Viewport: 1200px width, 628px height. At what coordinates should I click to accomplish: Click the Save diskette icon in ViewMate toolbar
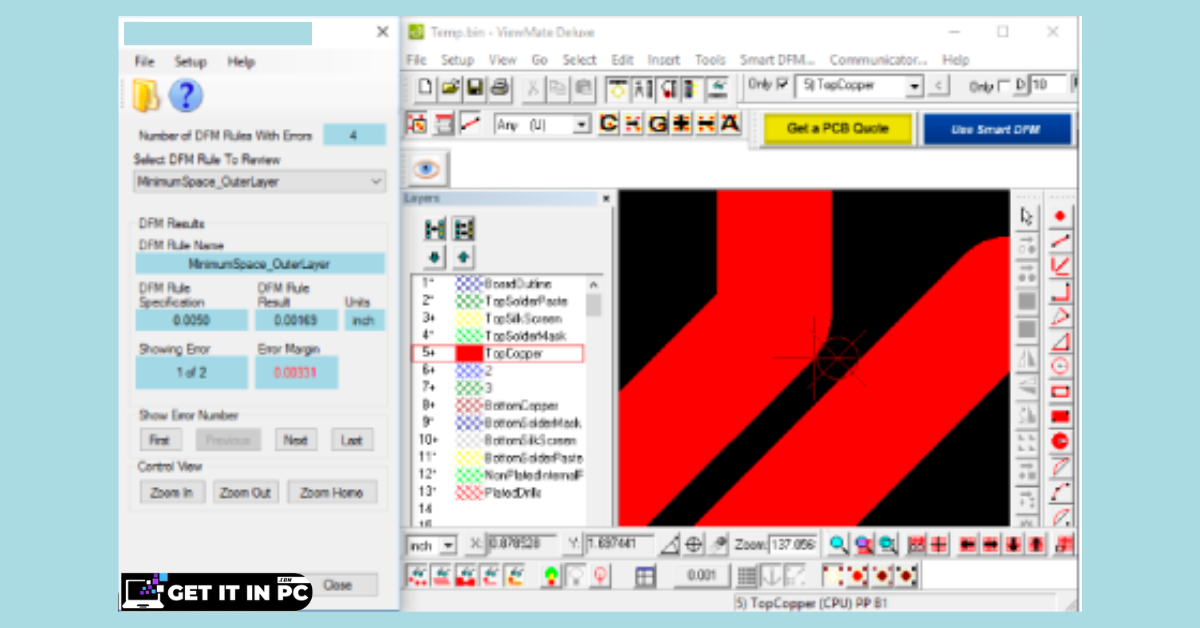[475, 87]
